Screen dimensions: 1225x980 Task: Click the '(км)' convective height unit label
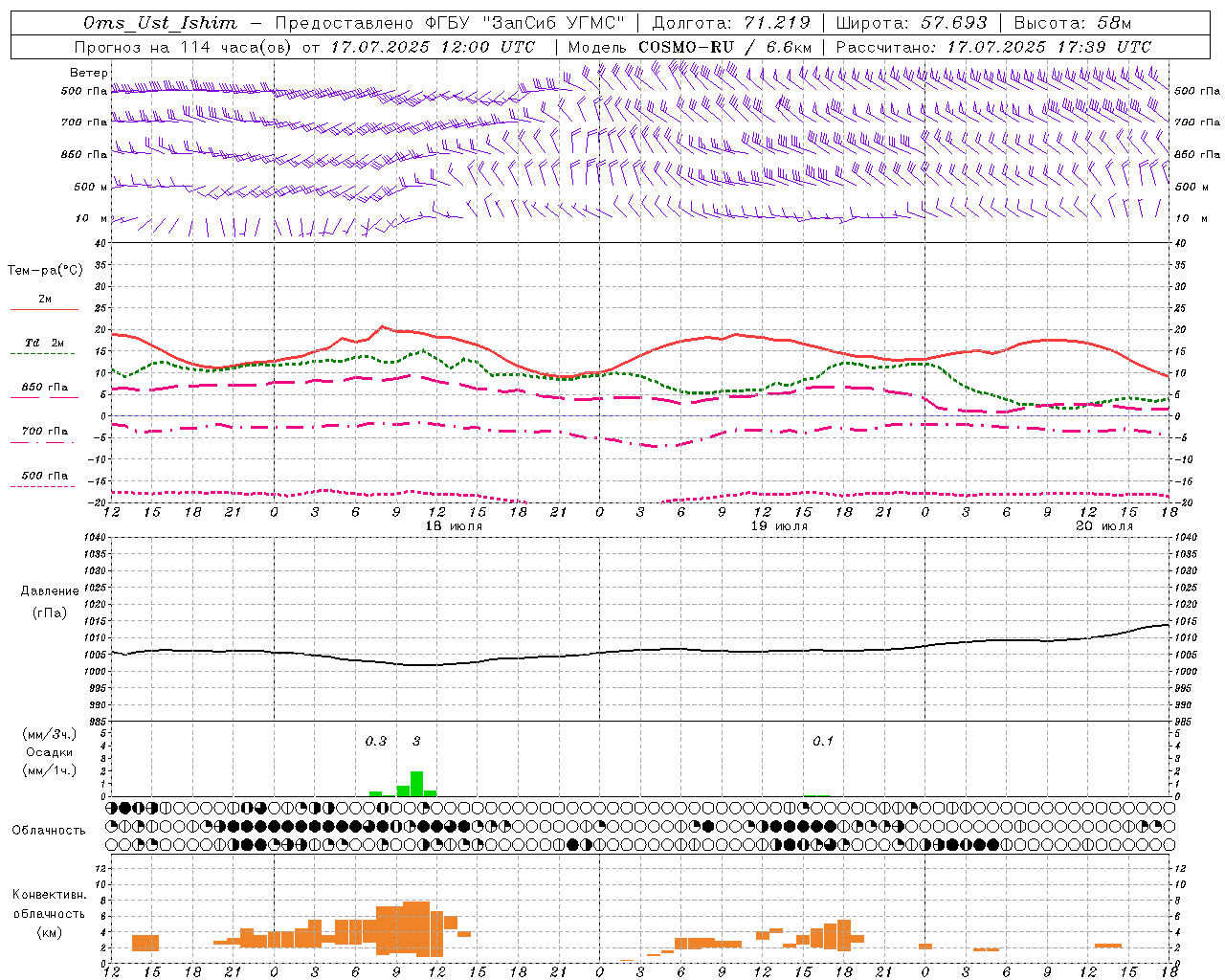coord(50,932)
